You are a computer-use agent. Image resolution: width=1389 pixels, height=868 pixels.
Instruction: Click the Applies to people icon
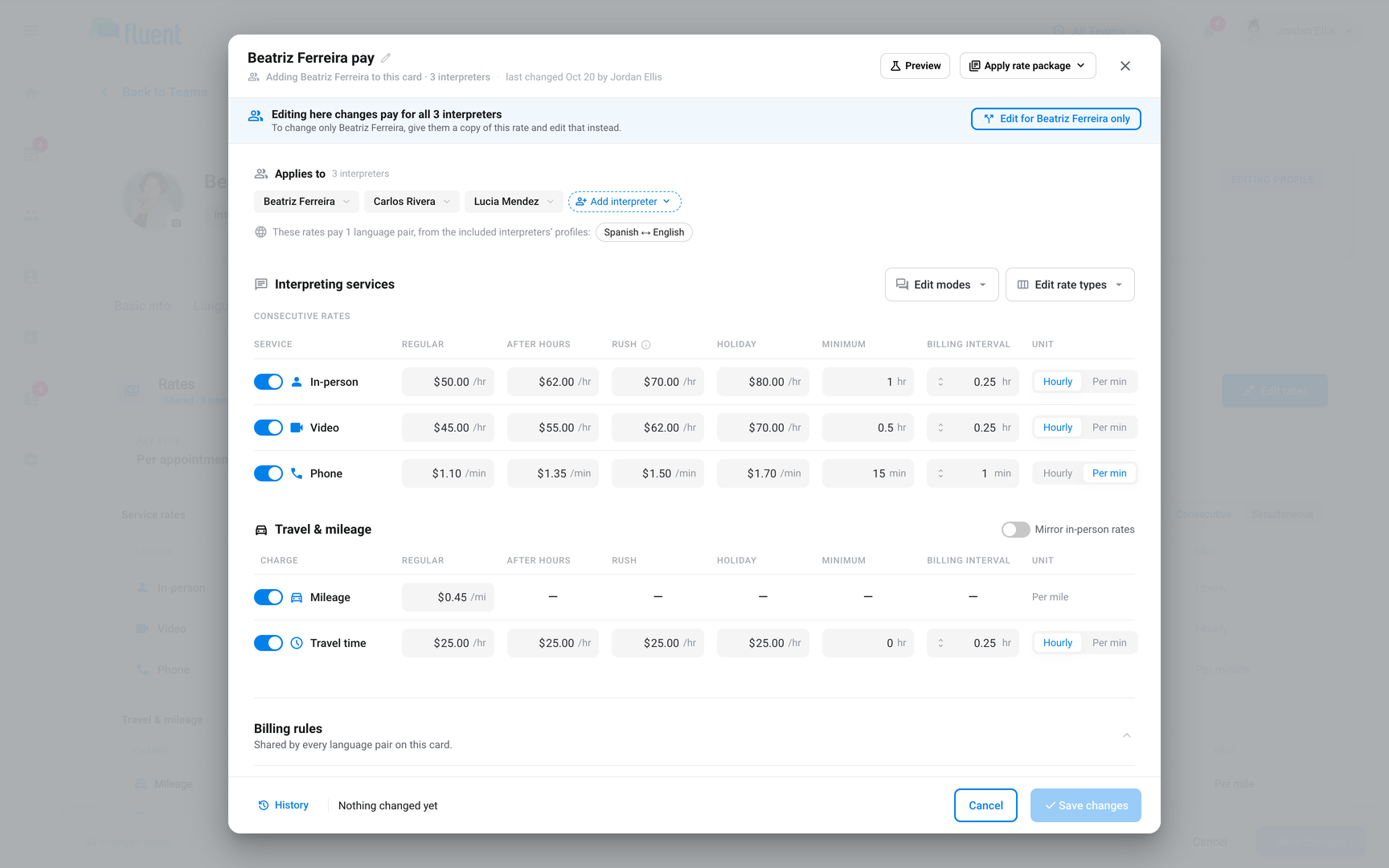(261, 174)
